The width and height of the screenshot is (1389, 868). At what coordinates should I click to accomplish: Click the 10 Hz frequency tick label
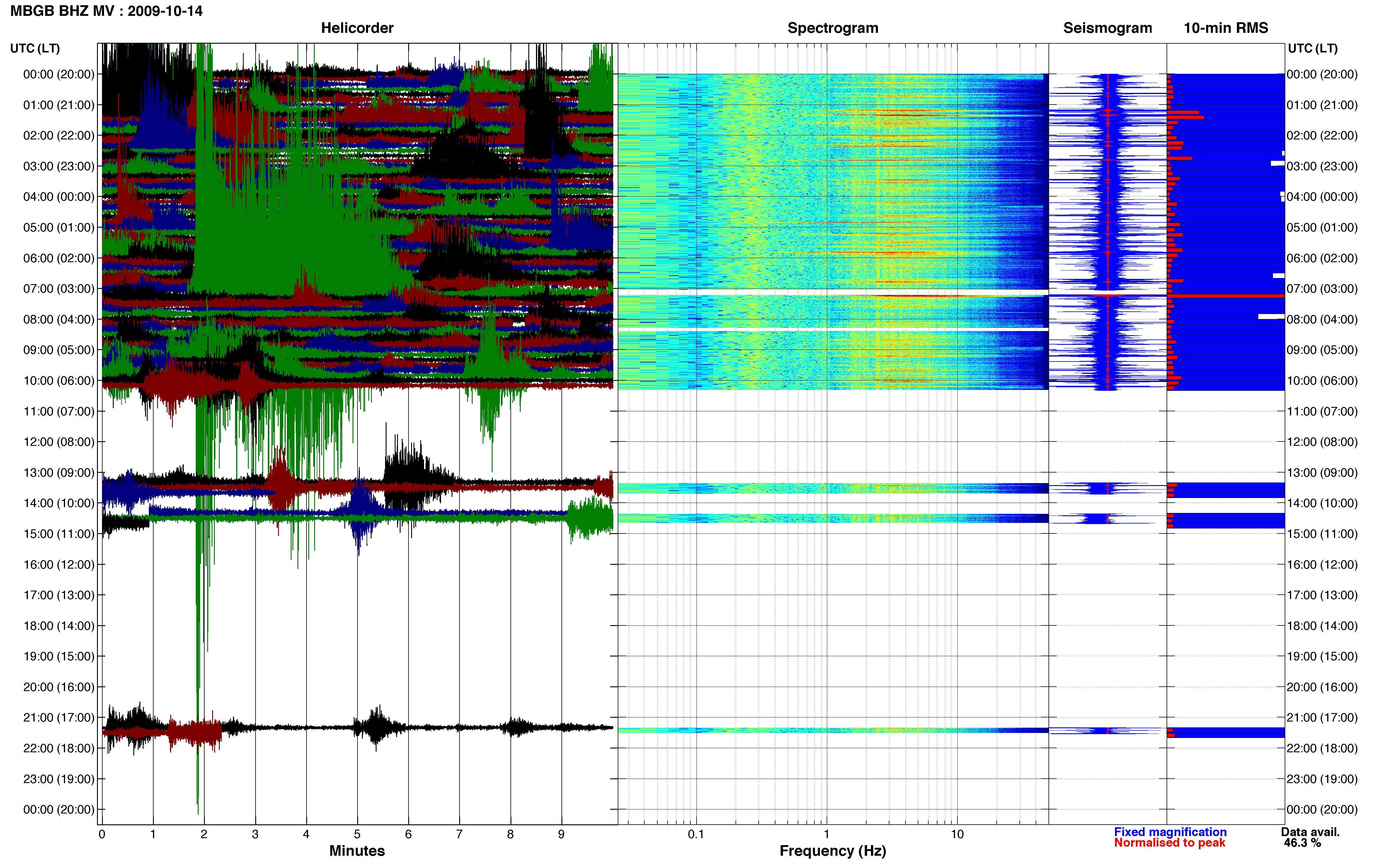(x=957, y=834)
